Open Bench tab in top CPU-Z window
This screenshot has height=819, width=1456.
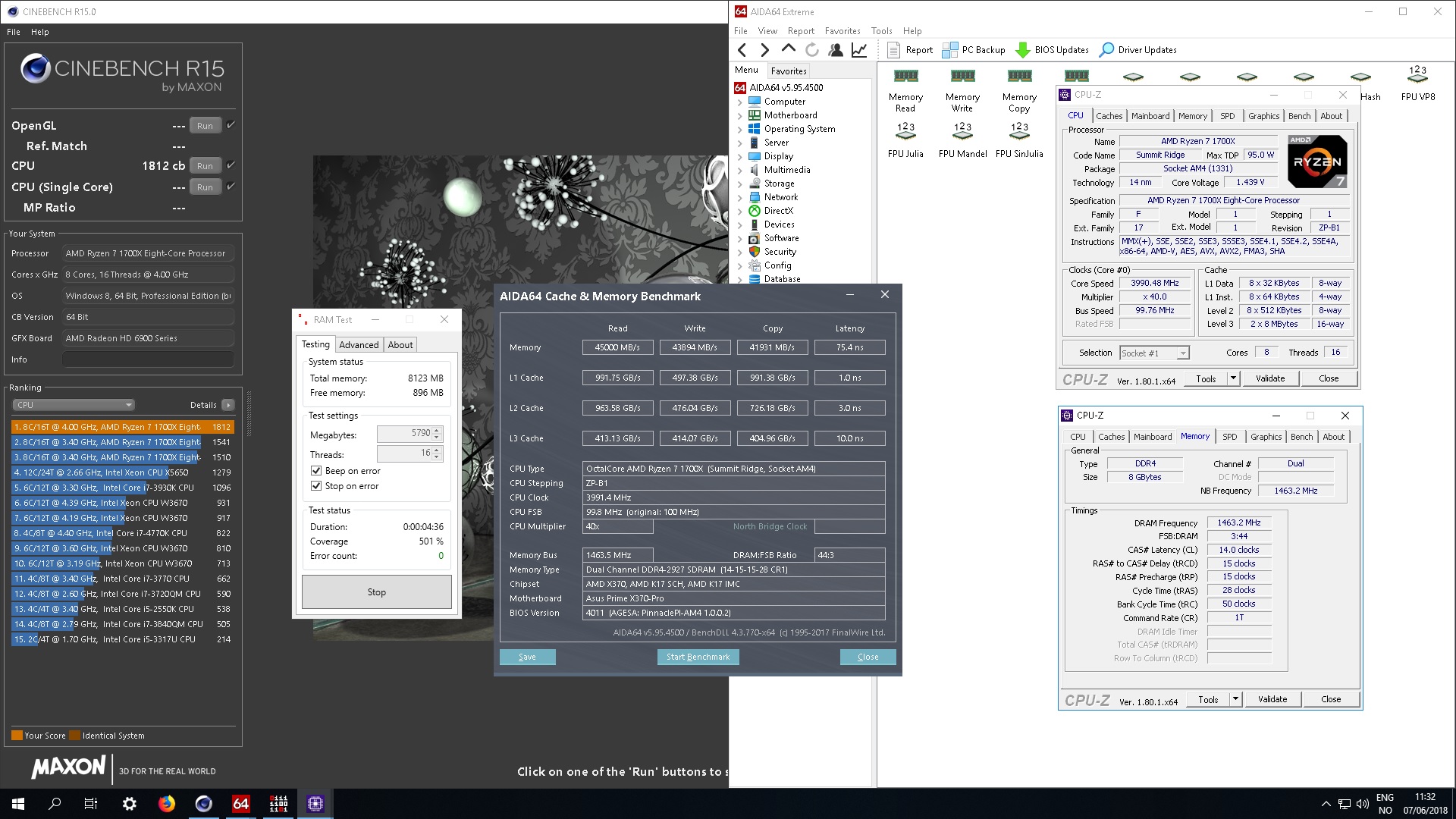pos(1299,116)
